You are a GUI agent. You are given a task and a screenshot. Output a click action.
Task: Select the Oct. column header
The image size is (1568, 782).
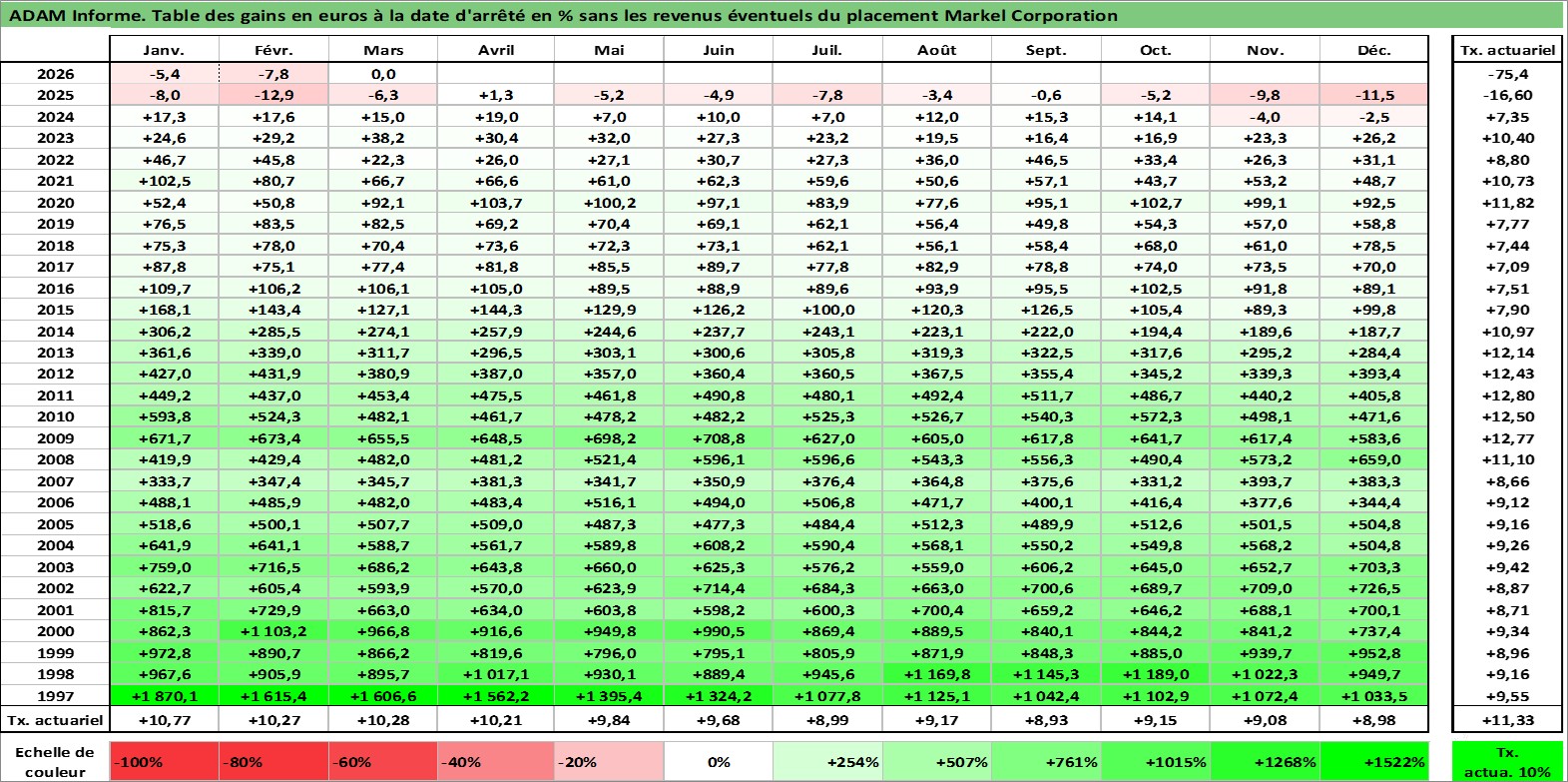1156,50
